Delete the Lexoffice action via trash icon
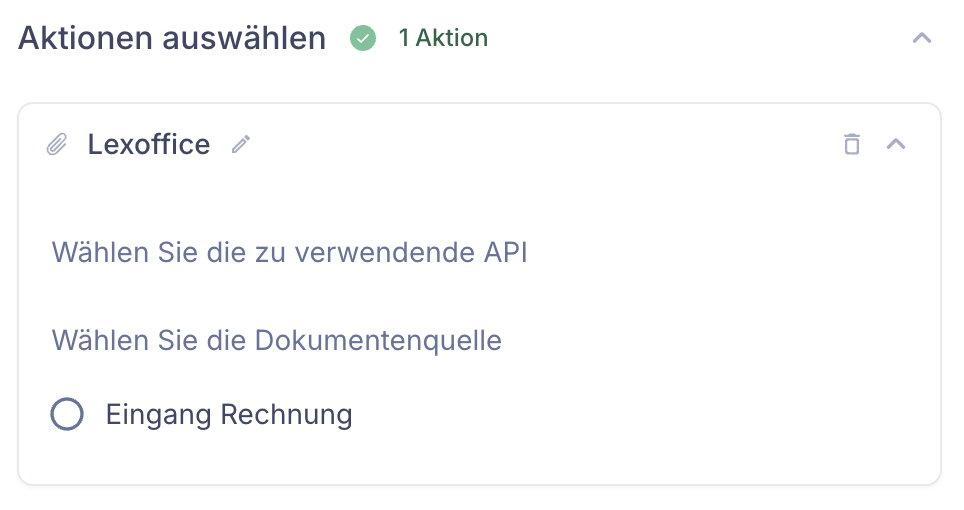 (x=852, y=144)
